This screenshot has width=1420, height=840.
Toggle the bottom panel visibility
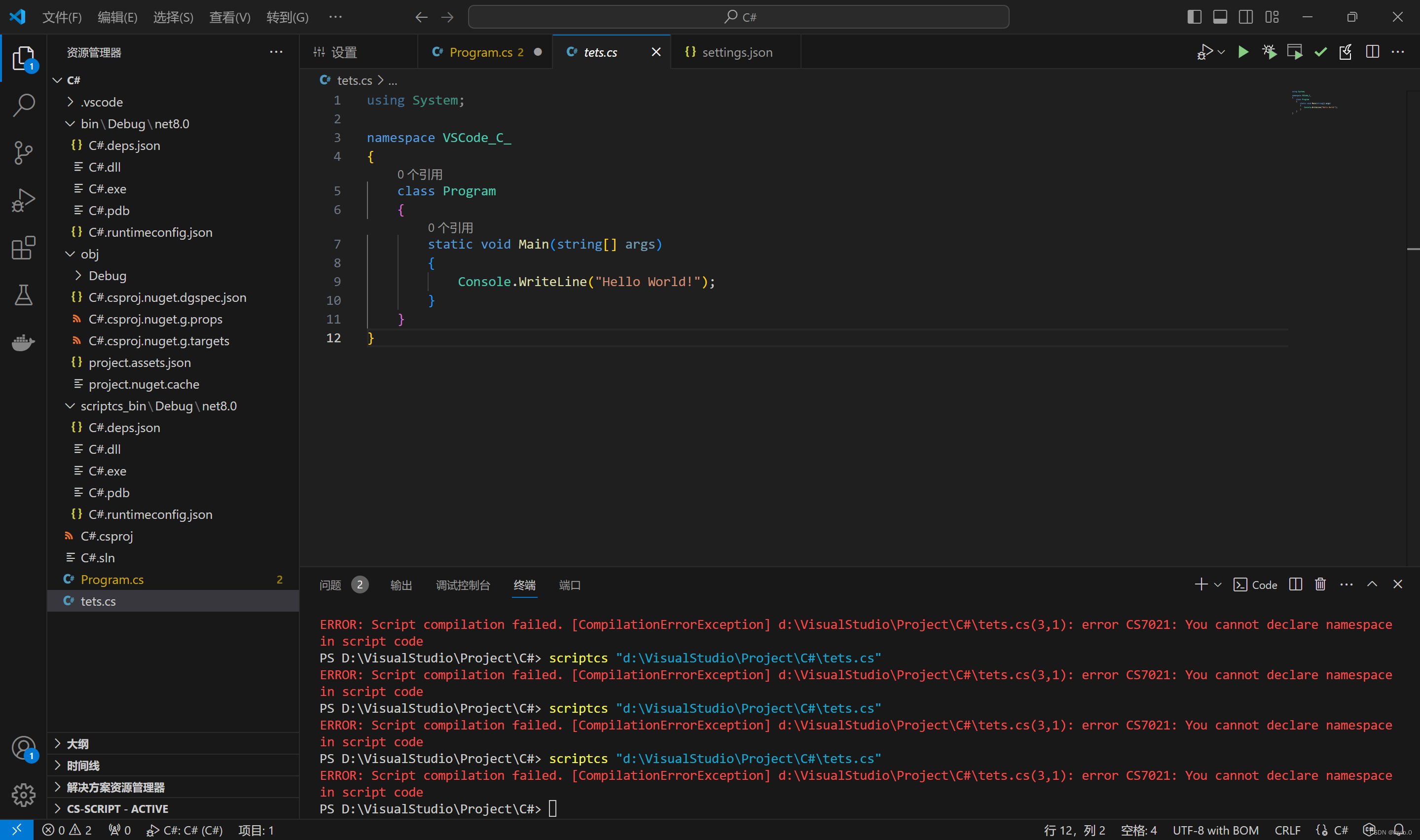click(x=1220, y=17)
